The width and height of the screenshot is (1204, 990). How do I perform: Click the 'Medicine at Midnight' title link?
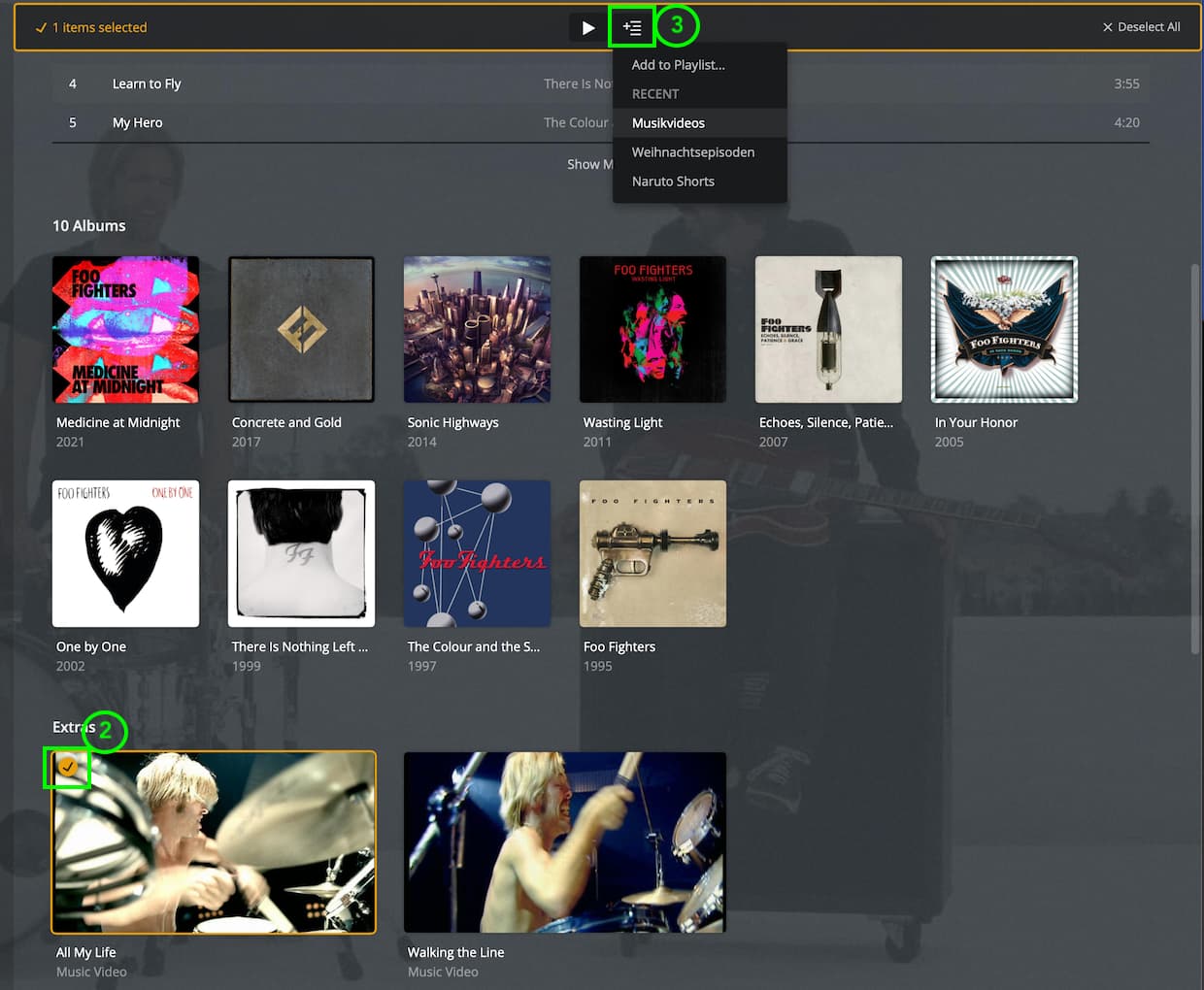118,422
